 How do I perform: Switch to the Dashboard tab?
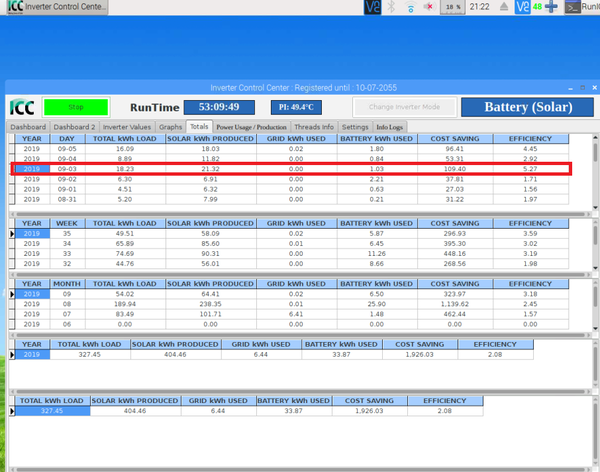[x=28, y=128]
